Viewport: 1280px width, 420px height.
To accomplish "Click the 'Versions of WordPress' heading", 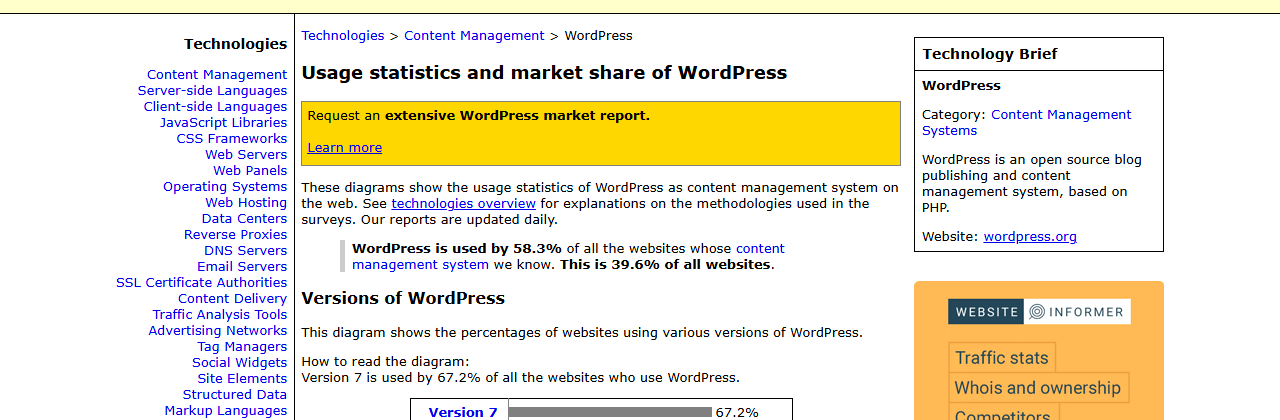I will [403, 298].
